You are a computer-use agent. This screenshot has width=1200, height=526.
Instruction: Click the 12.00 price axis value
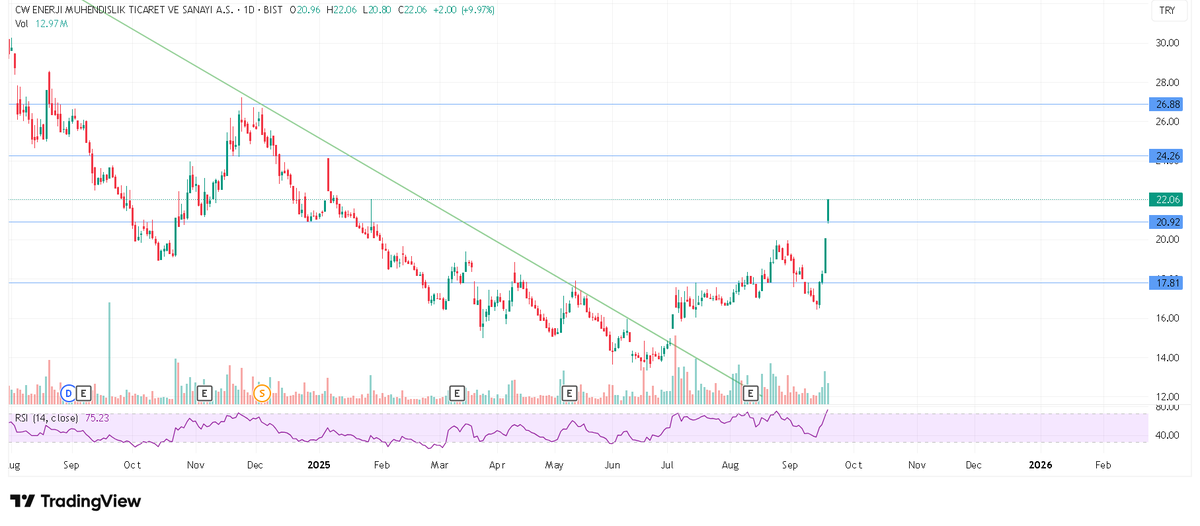coord(1167,397)
